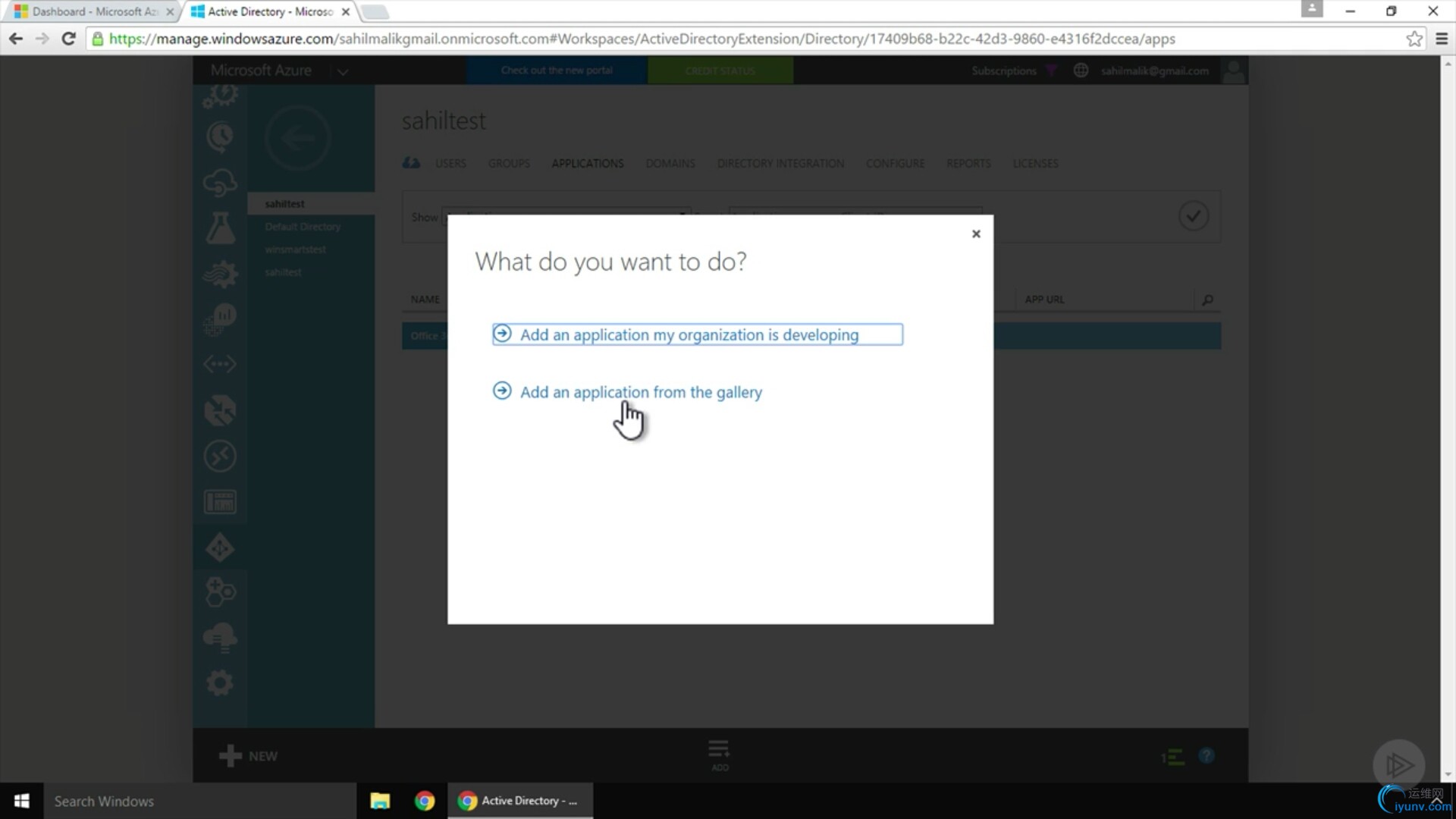This screenshot has height=819, width=1456.
Task: Click the remote connection circle icon in sidebar
Action: pyautogui.click(x=220, y=457)
